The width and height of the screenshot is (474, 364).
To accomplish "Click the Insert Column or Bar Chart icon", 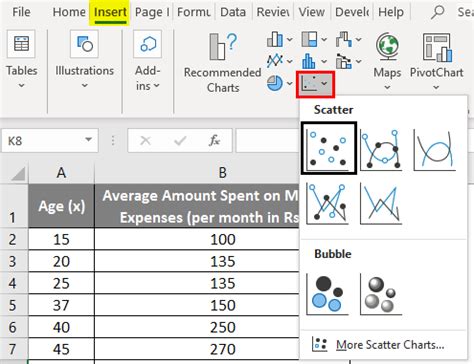I will 275,39.
